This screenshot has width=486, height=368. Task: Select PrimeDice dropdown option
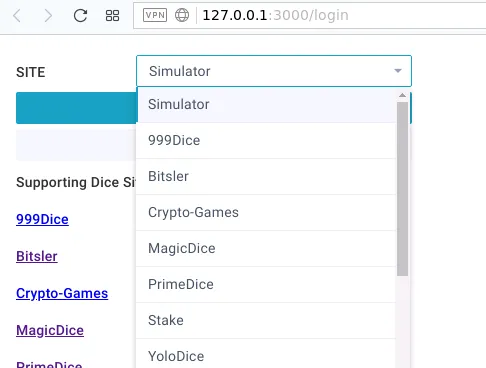pos(266,284)
